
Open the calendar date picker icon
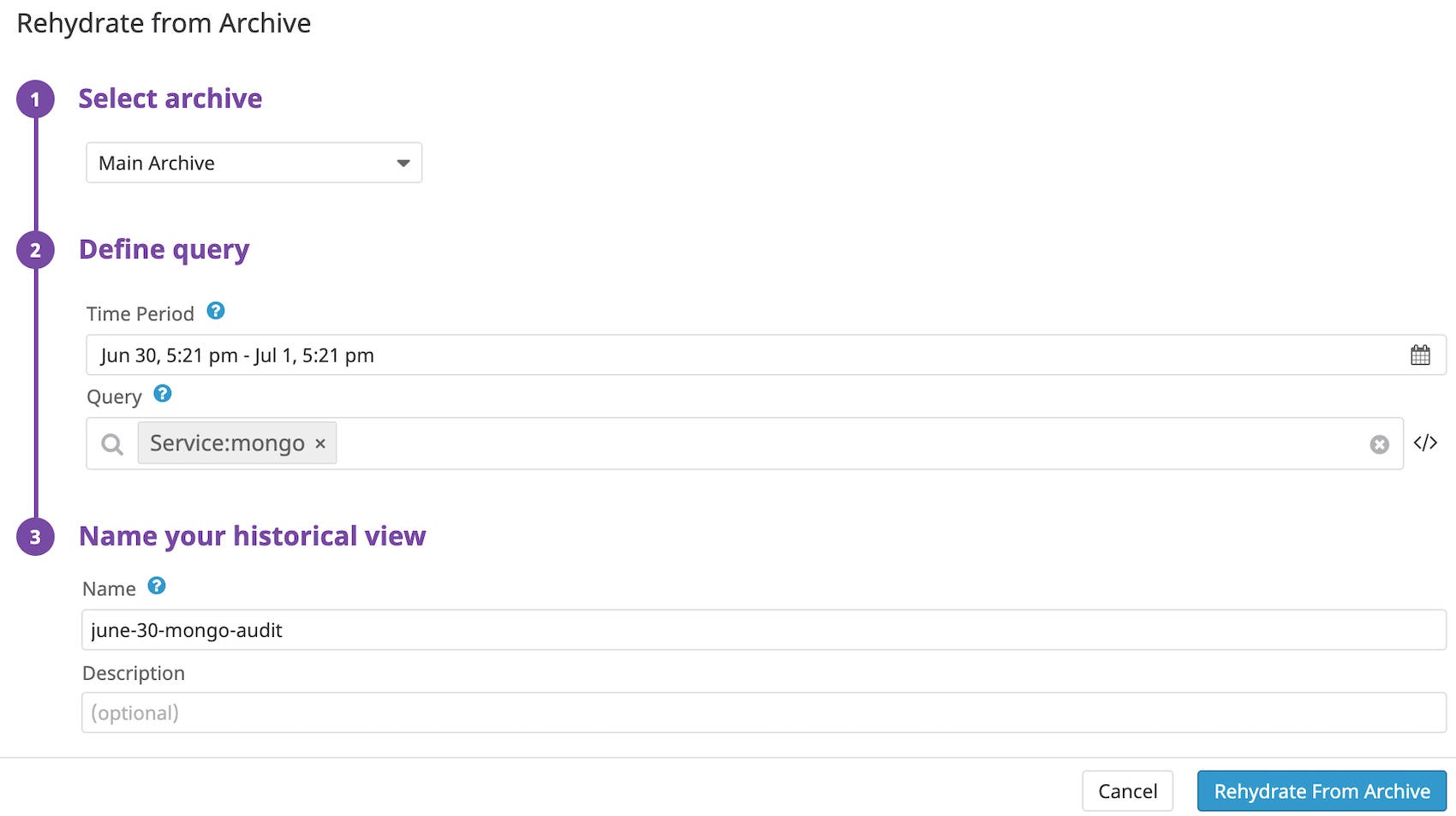[1421, 354]
